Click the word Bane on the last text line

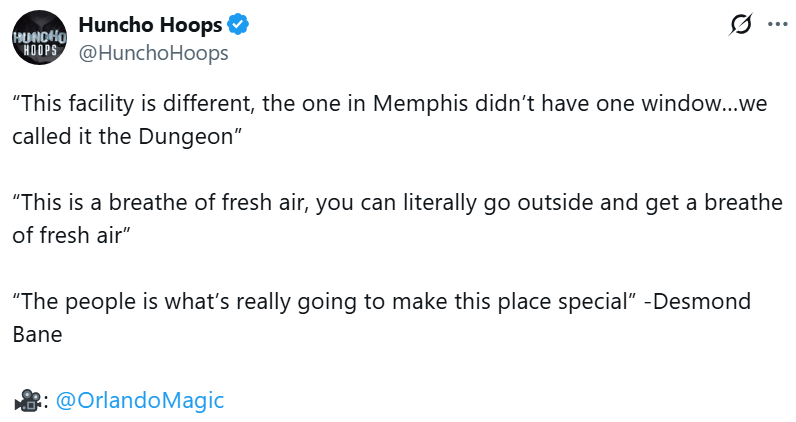point(37,335)
